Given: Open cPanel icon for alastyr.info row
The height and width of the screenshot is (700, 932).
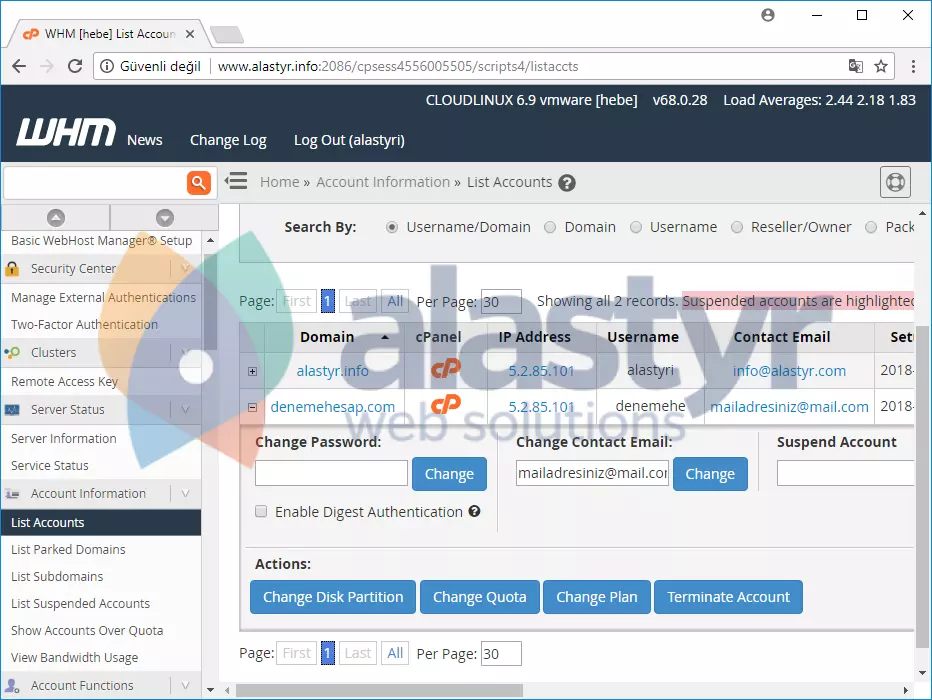Looking at the screenshot, I should (446, 369).
